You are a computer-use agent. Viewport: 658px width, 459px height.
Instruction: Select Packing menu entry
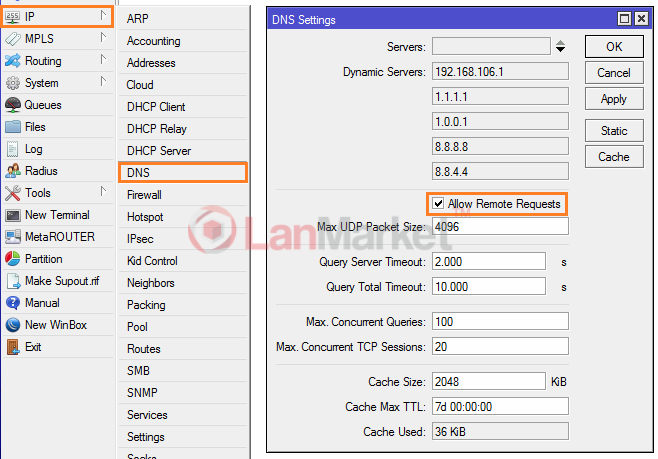click(x=183, y=305)
